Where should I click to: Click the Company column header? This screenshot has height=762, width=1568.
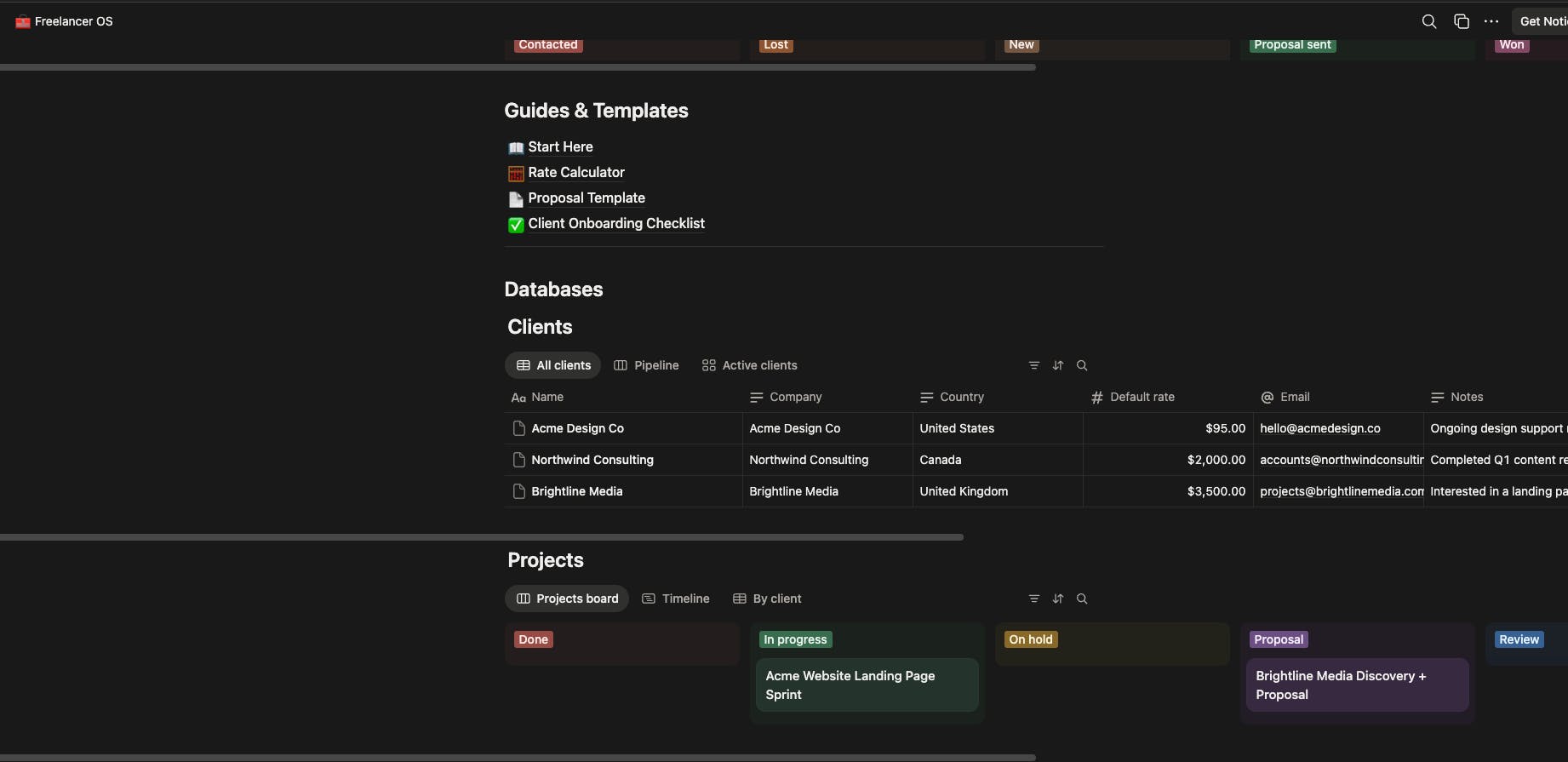(827, 397)
